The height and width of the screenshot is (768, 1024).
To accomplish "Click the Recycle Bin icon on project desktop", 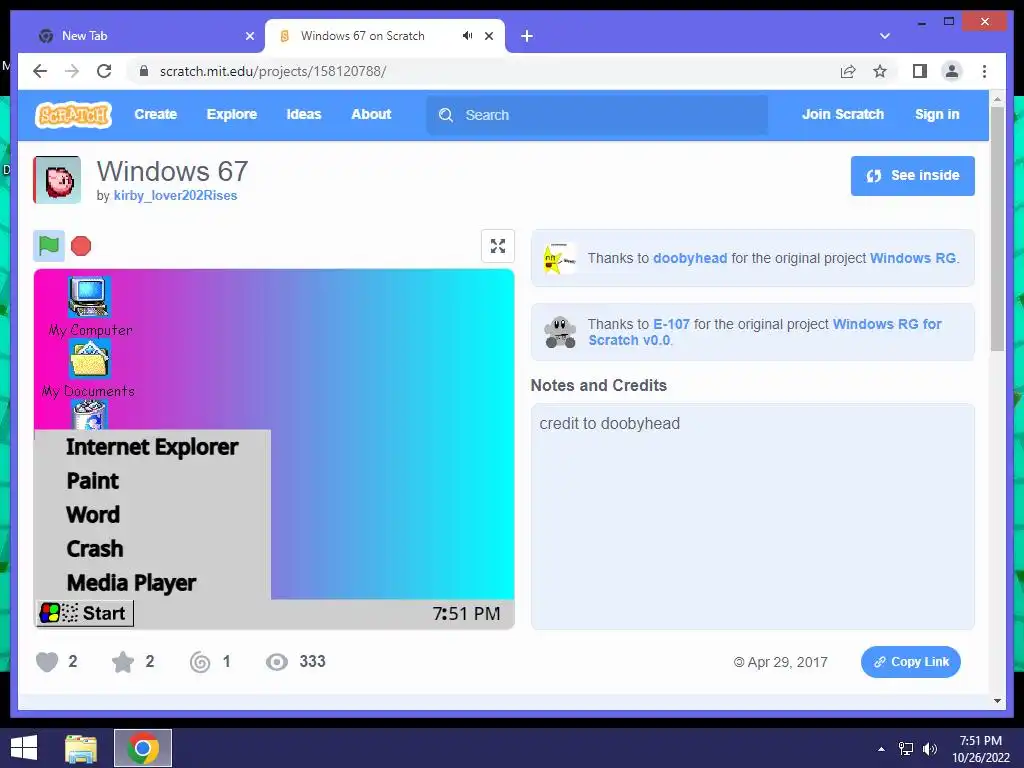I will [89, 415].
